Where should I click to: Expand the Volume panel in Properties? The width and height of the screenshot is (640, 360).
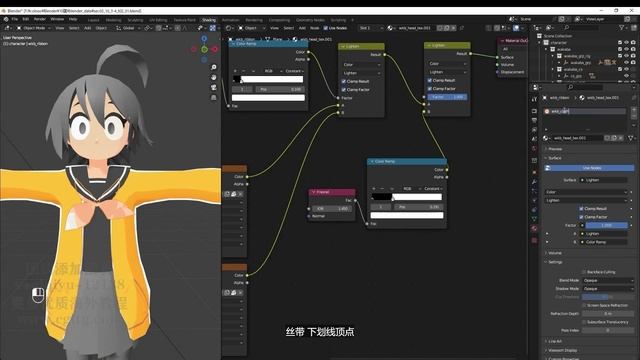tap(555, 253)
